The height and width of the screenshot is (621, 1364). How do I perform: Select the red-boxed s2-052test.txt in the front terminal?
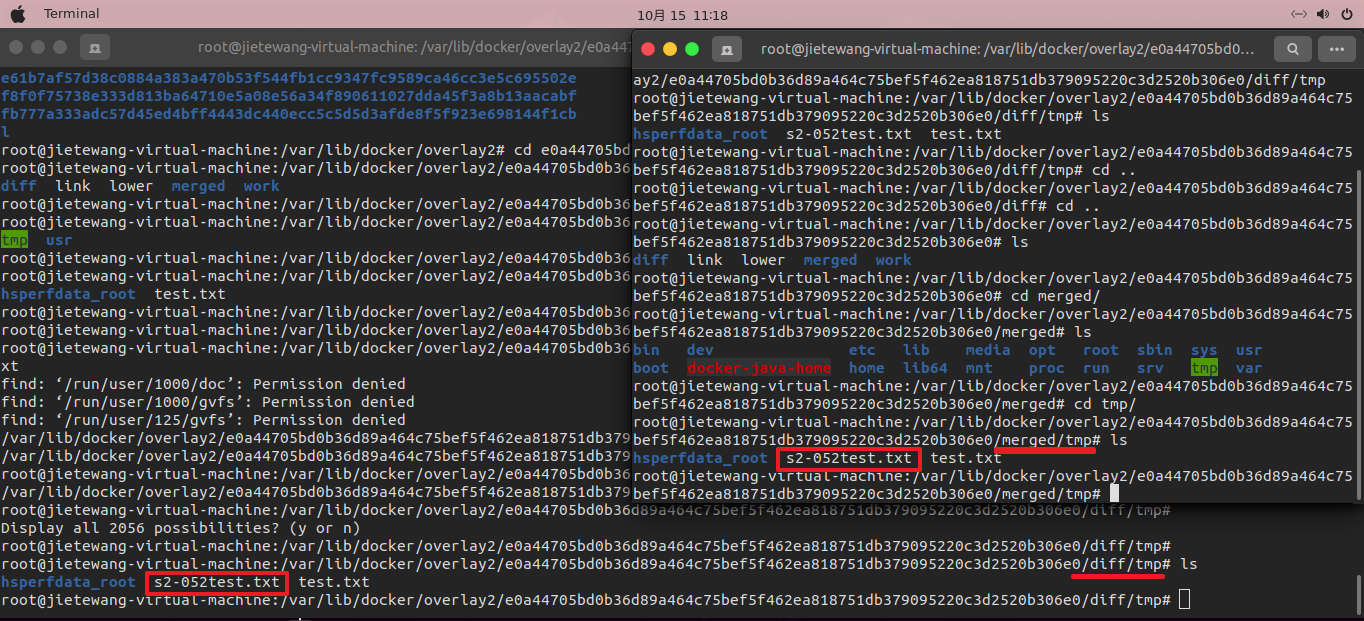tap(848, 458)
